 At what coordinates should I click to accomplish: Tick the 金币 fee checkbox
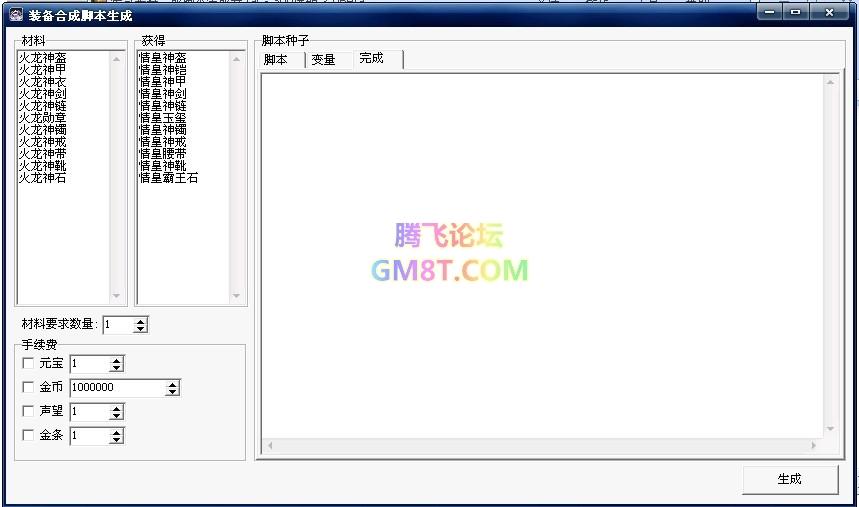(28, 387)
